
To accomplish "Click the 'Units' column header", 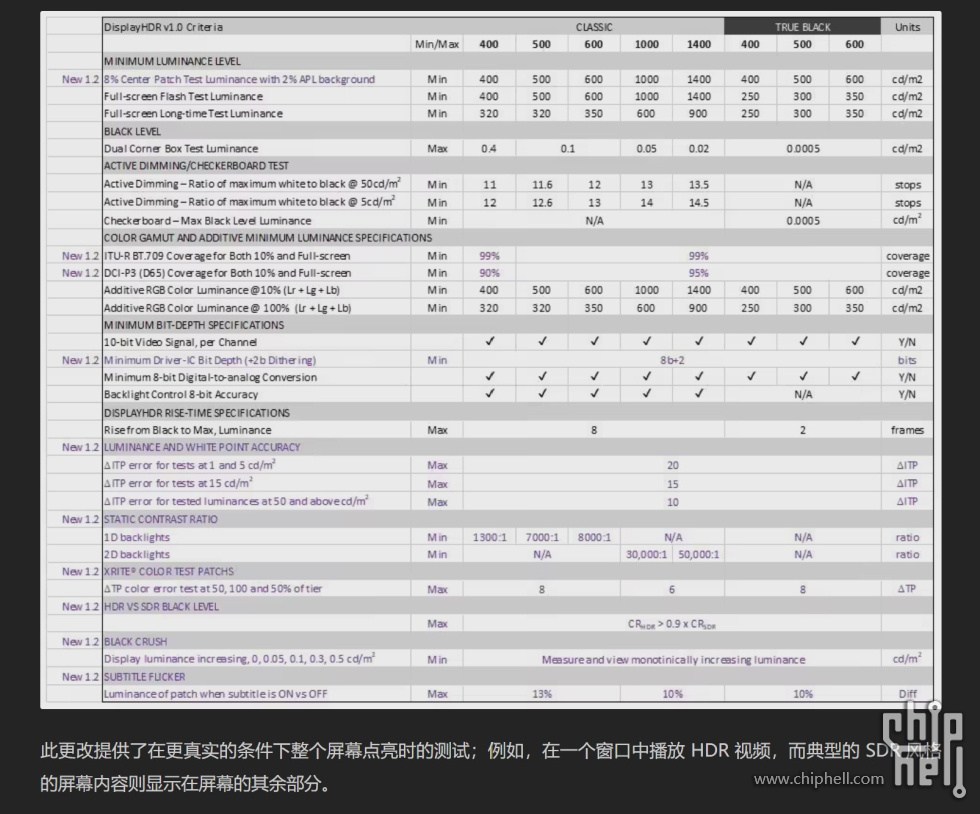I will coord(907,27).
